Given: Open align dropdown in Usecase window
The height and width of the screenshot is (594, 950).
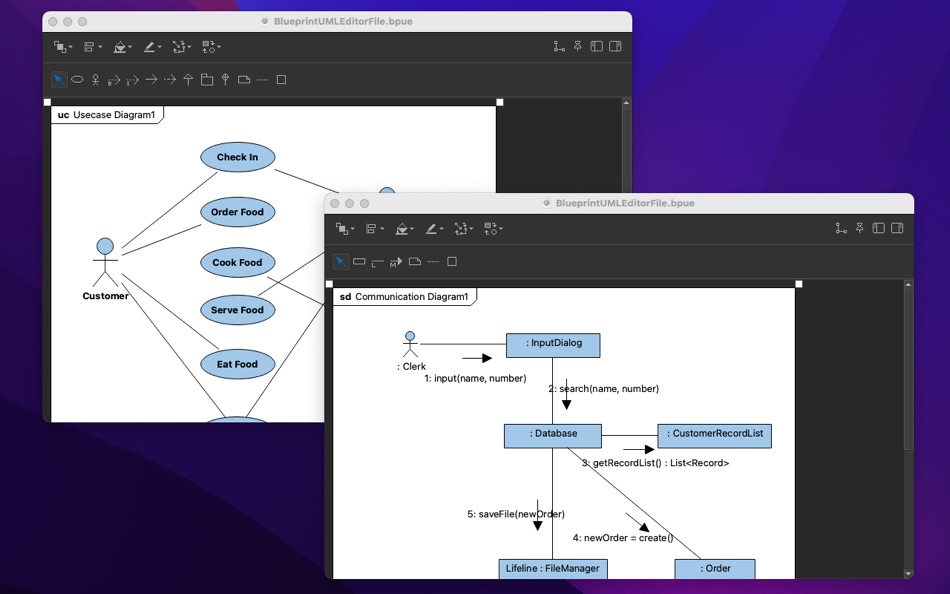Looking at the screenshot, I should tap(92, 47).
